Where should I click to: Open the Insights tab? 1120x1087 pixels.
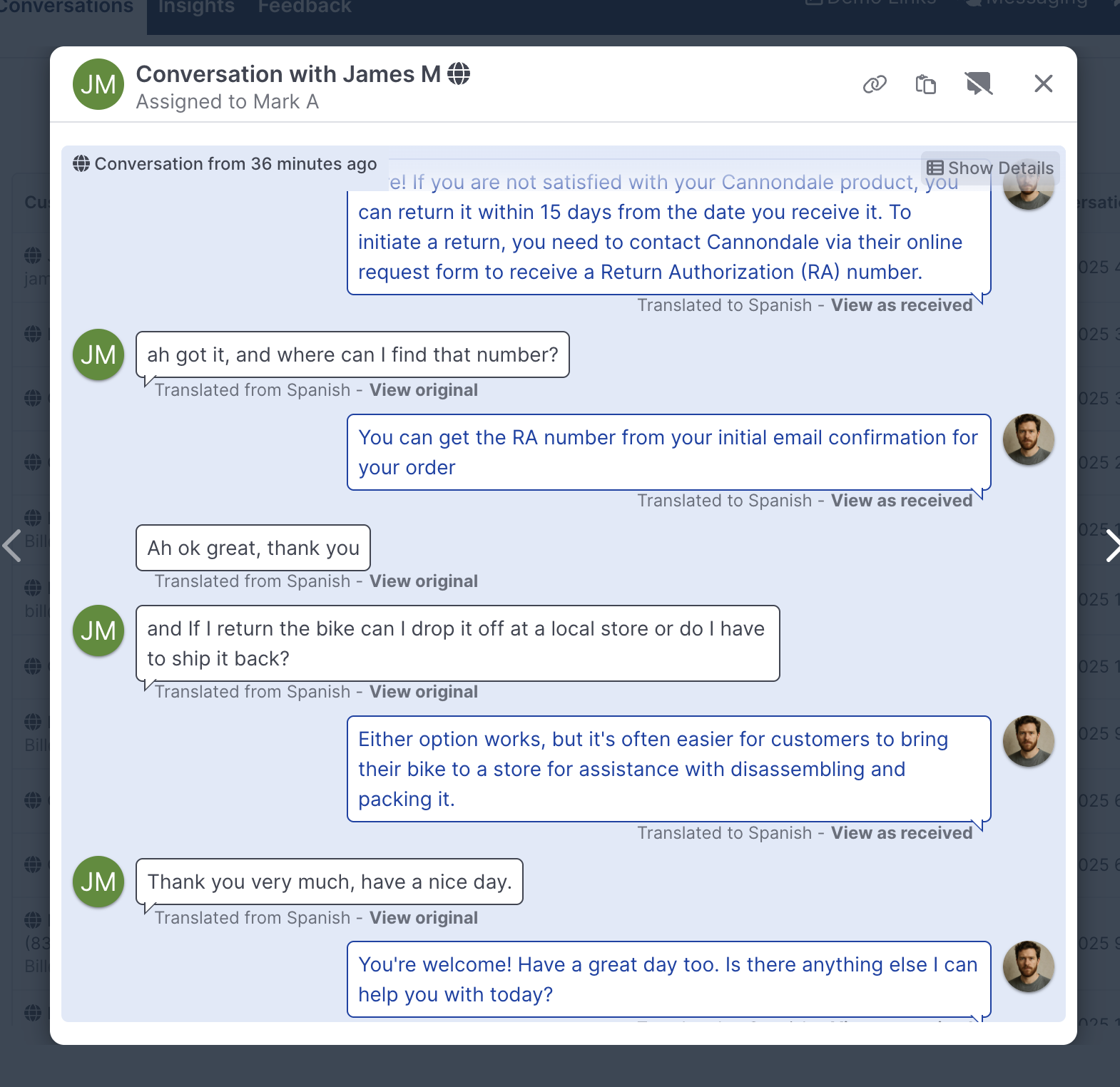tap(196, 7)
